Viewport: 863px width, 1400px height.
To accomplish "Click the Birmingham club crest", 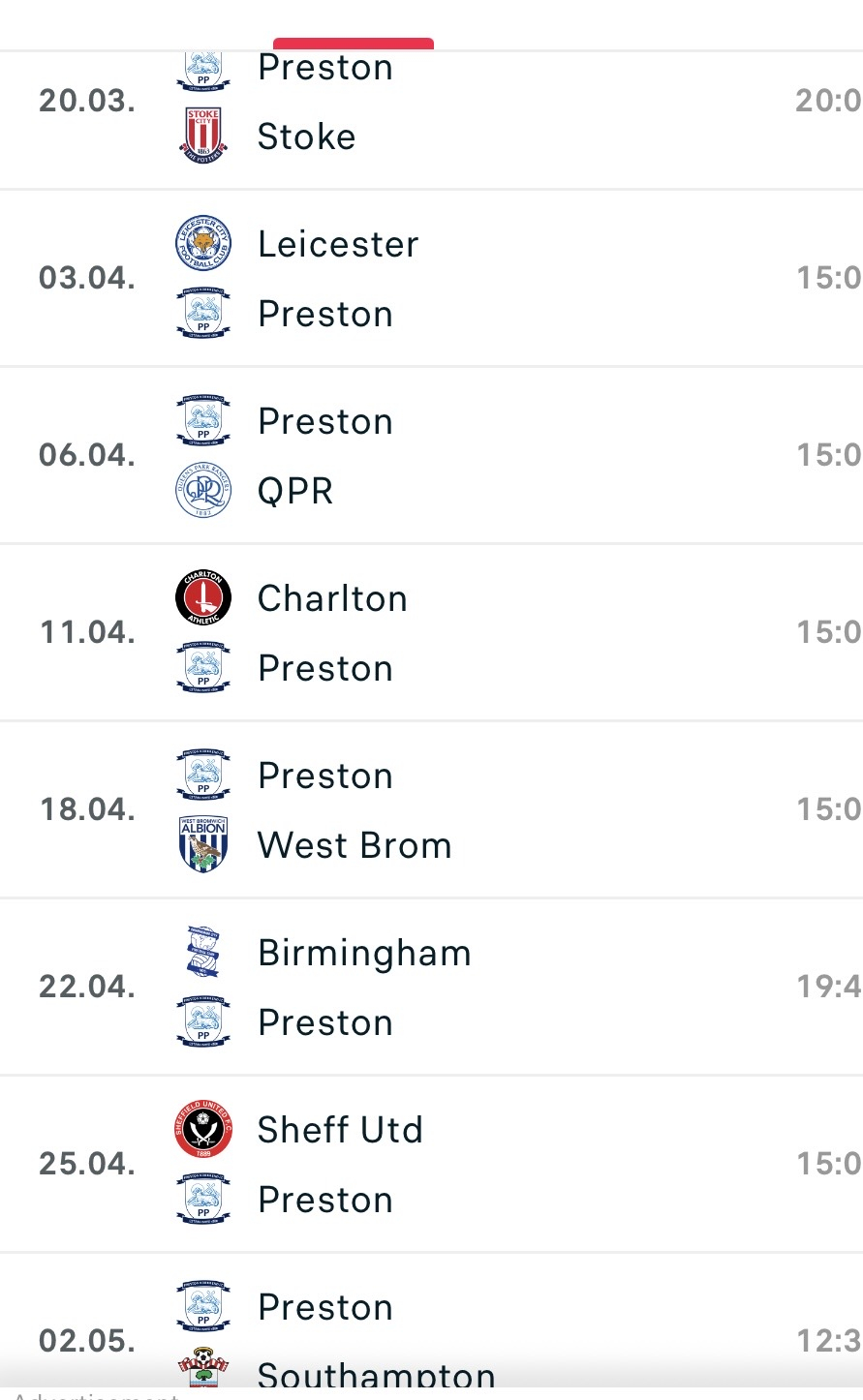I will point(203,953).
